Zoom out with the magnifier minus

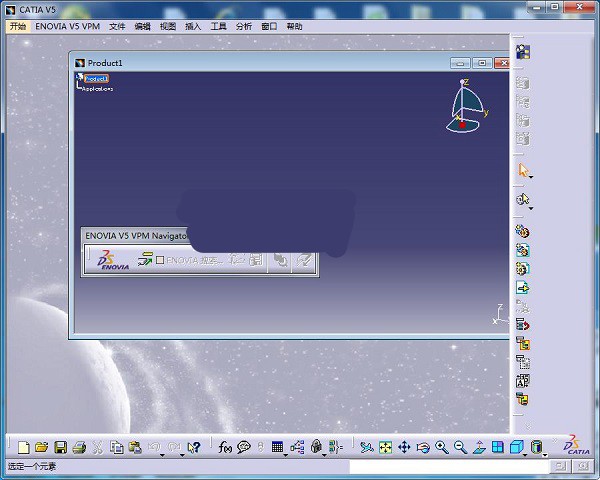tap(460, 447)
